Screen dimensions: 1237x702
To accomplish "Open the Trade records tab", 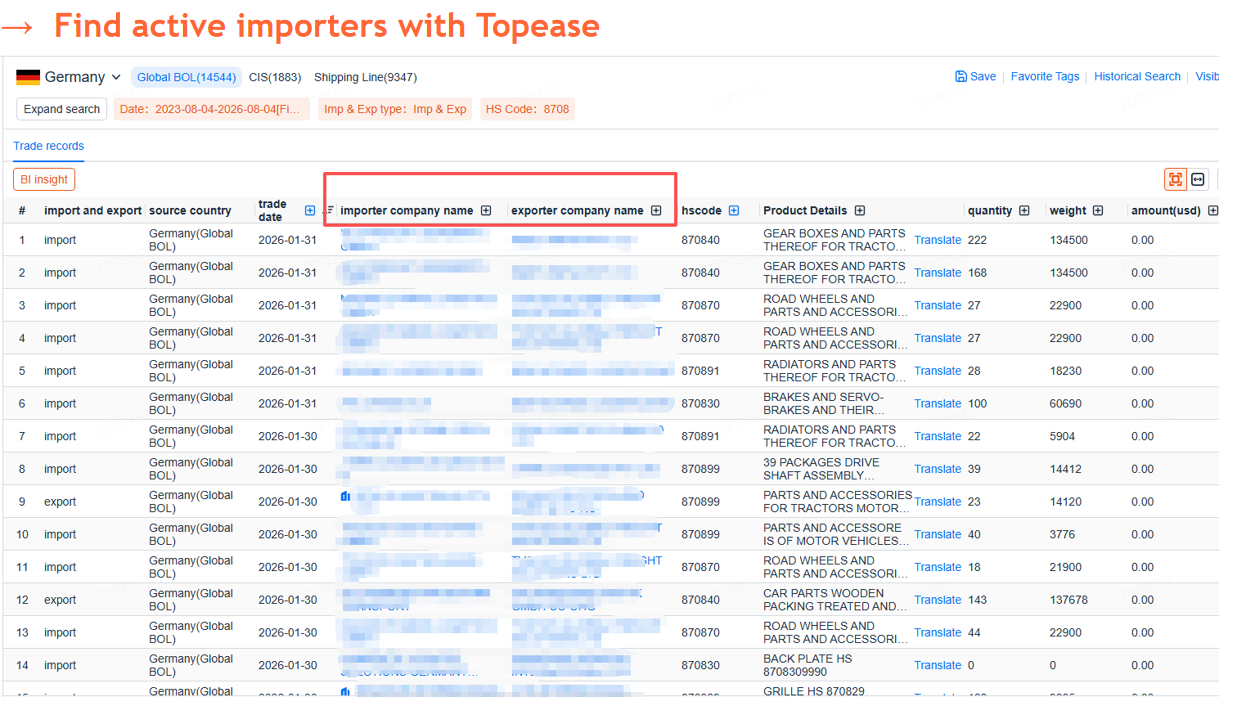I will [48, 146].
